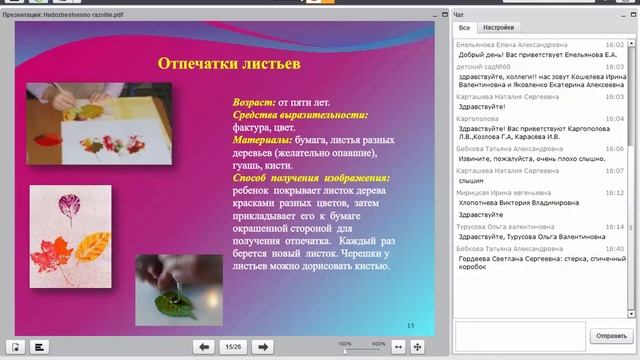The height and width of the screenshot is (360, 640).
Task: Click the chat scrollbar down arrow
Action: (x=631, y=314)
